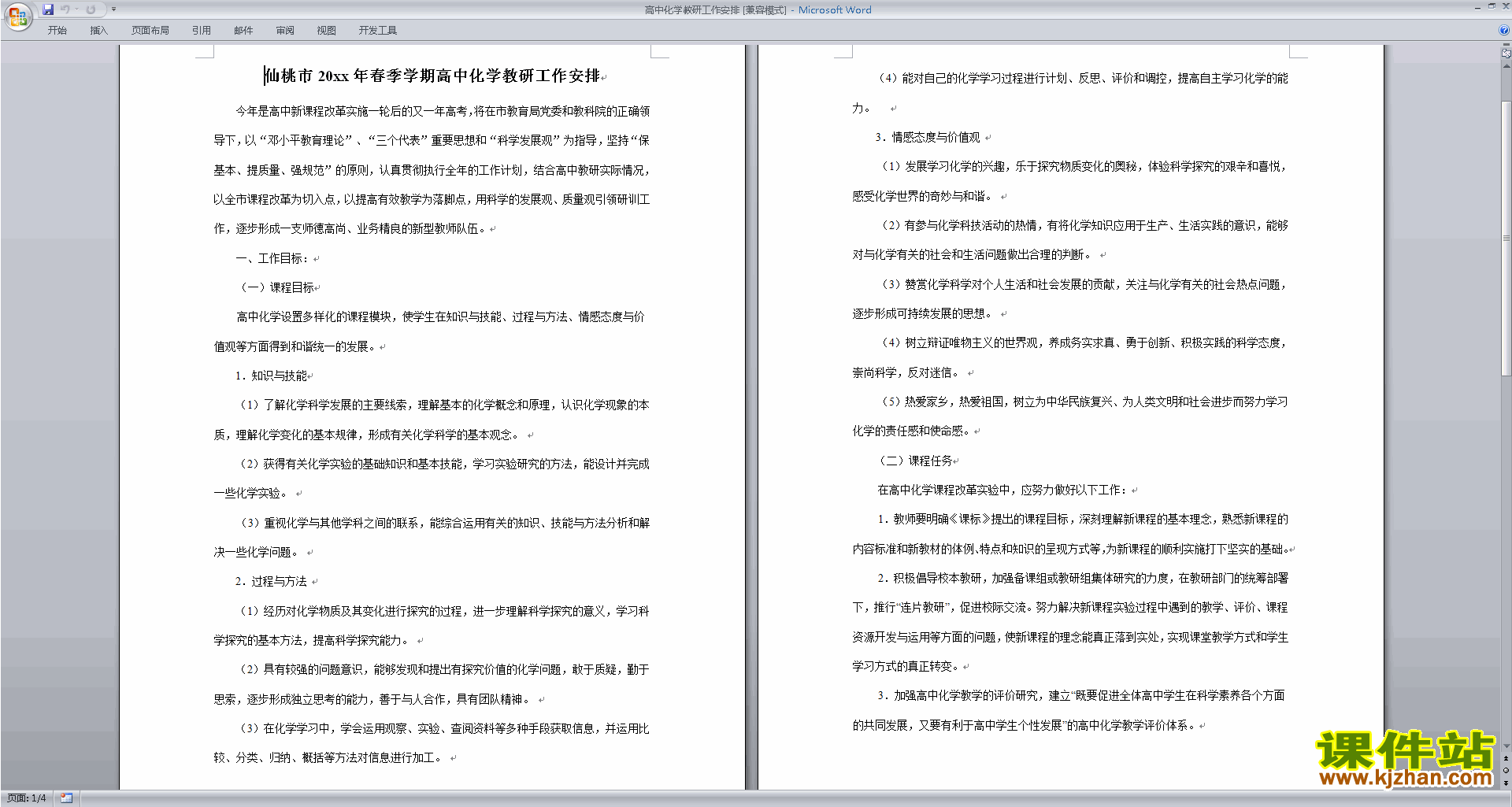Viewport: 1512px width, 807px height.
Task: Click the Undo arrow in Quick Access toolbar
Action: (65, 9)
